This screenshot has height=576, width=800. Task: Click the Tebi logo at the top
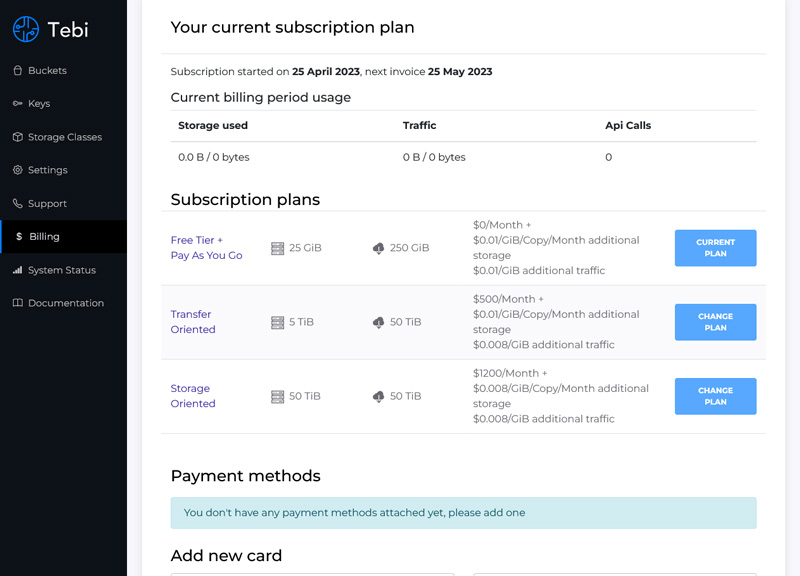tap(48, 30)
